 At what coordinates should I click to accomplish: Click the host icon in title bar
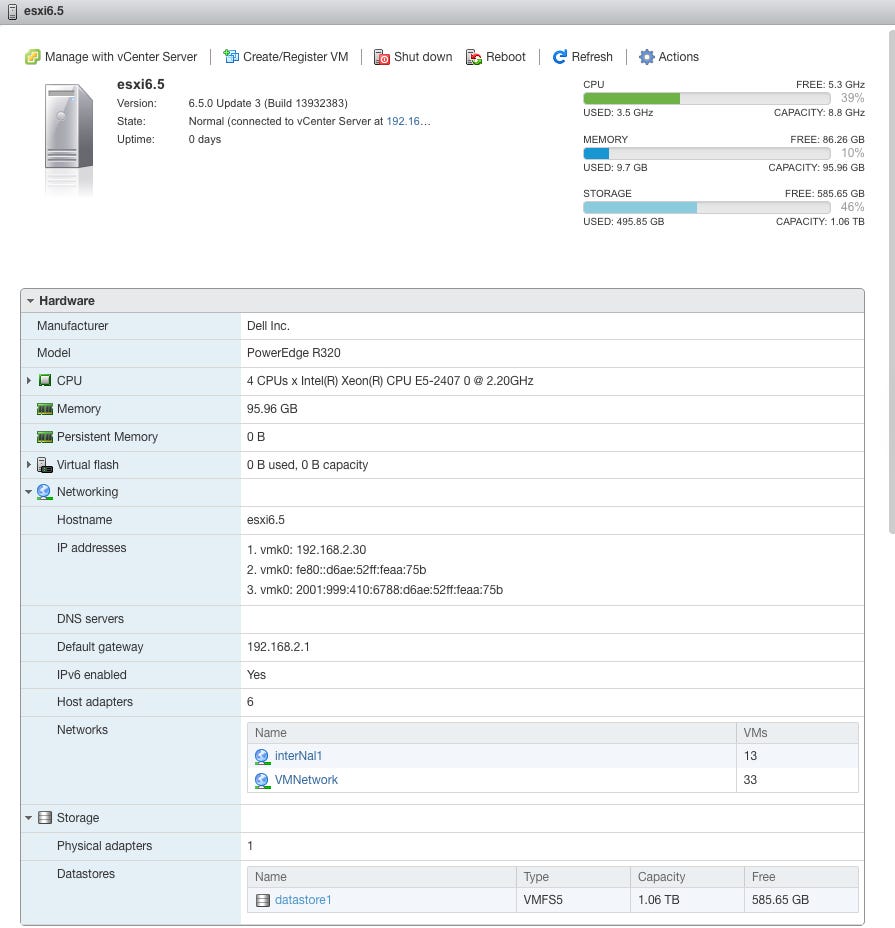(x=12, y=11)
